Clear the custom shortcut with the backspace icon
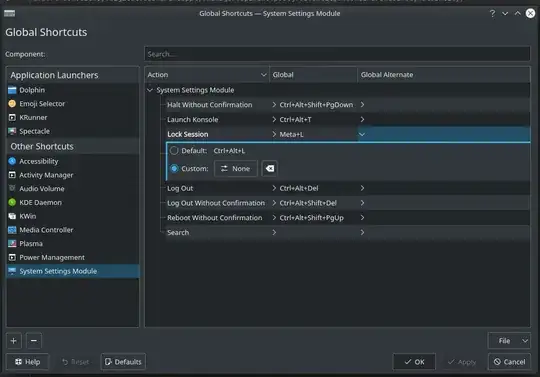 [269, 169]
